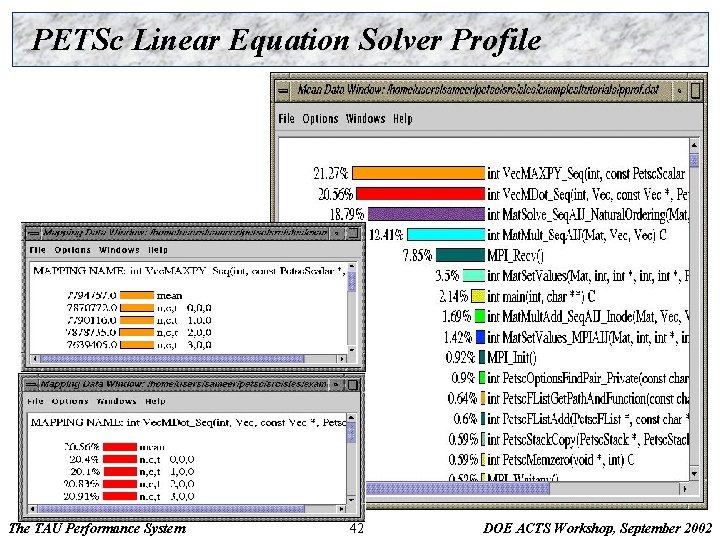Click horizontal scrollbar in VecMDot Mapping window
This screenshot has height=540, width=720.
171,509
